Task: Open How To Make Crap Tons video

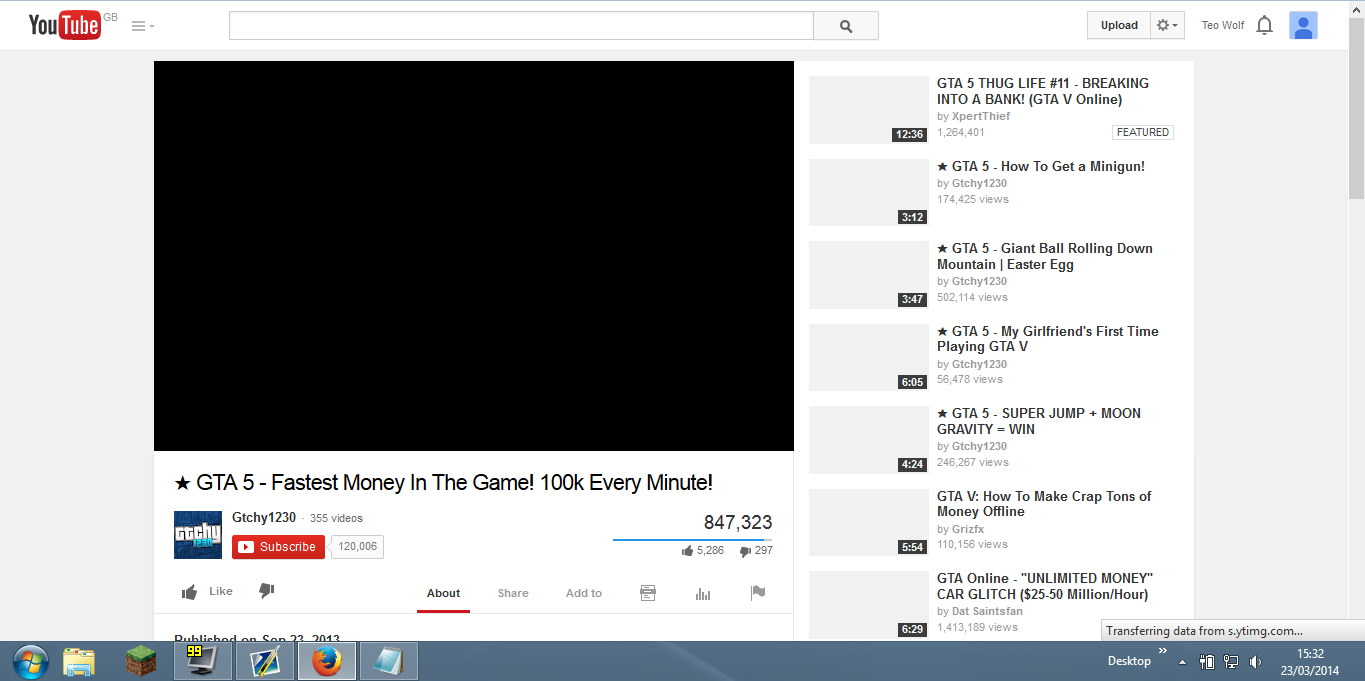Action: coord(1044,504)
